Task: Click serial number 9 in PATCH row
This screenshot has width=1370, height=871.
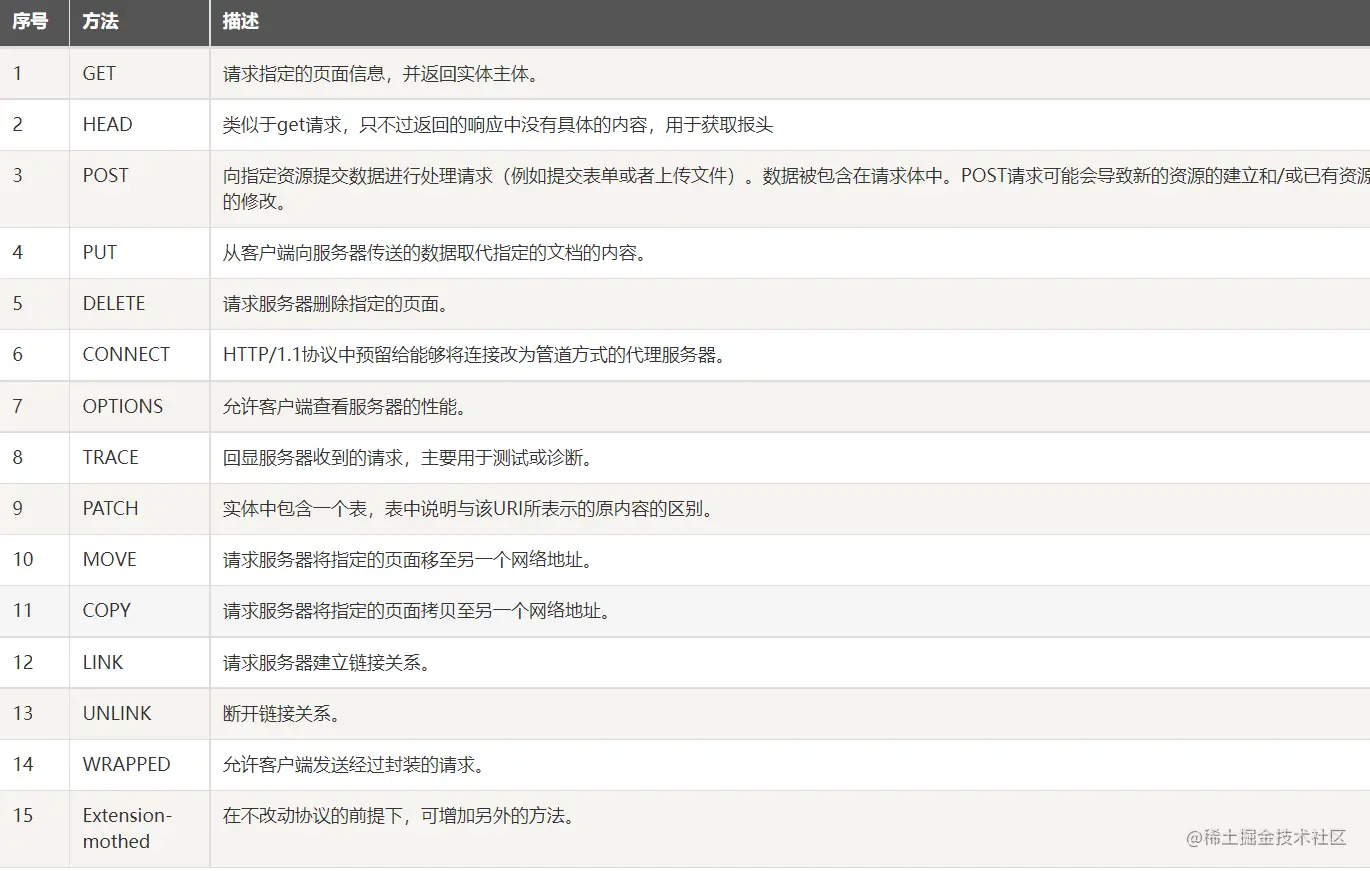Action: tap(17, 508)
